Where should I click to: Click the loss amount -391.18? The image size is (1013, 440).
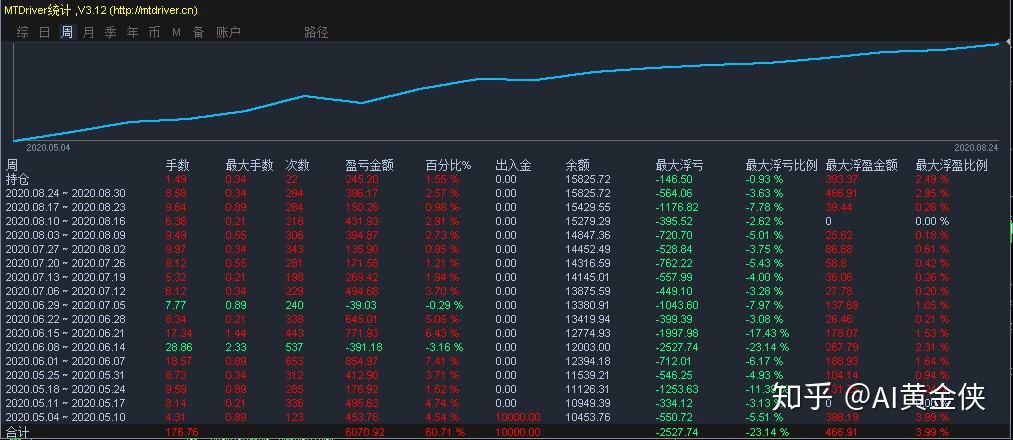click(x=364, y=347)
